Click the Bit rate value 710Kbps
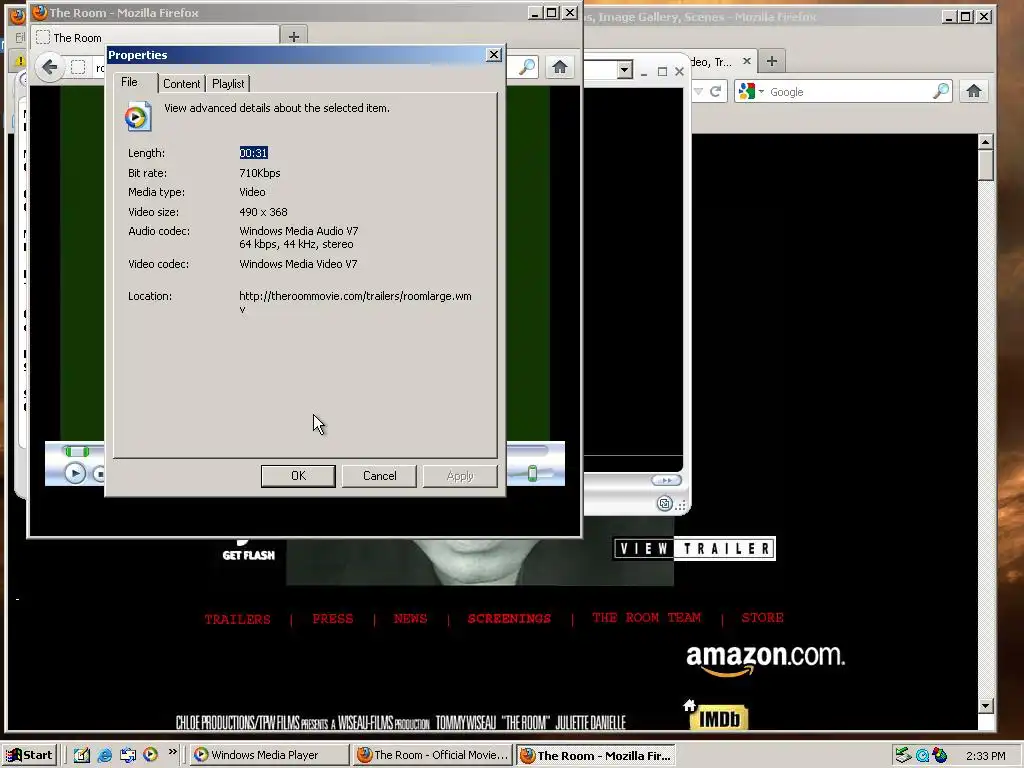 (259, 173)
